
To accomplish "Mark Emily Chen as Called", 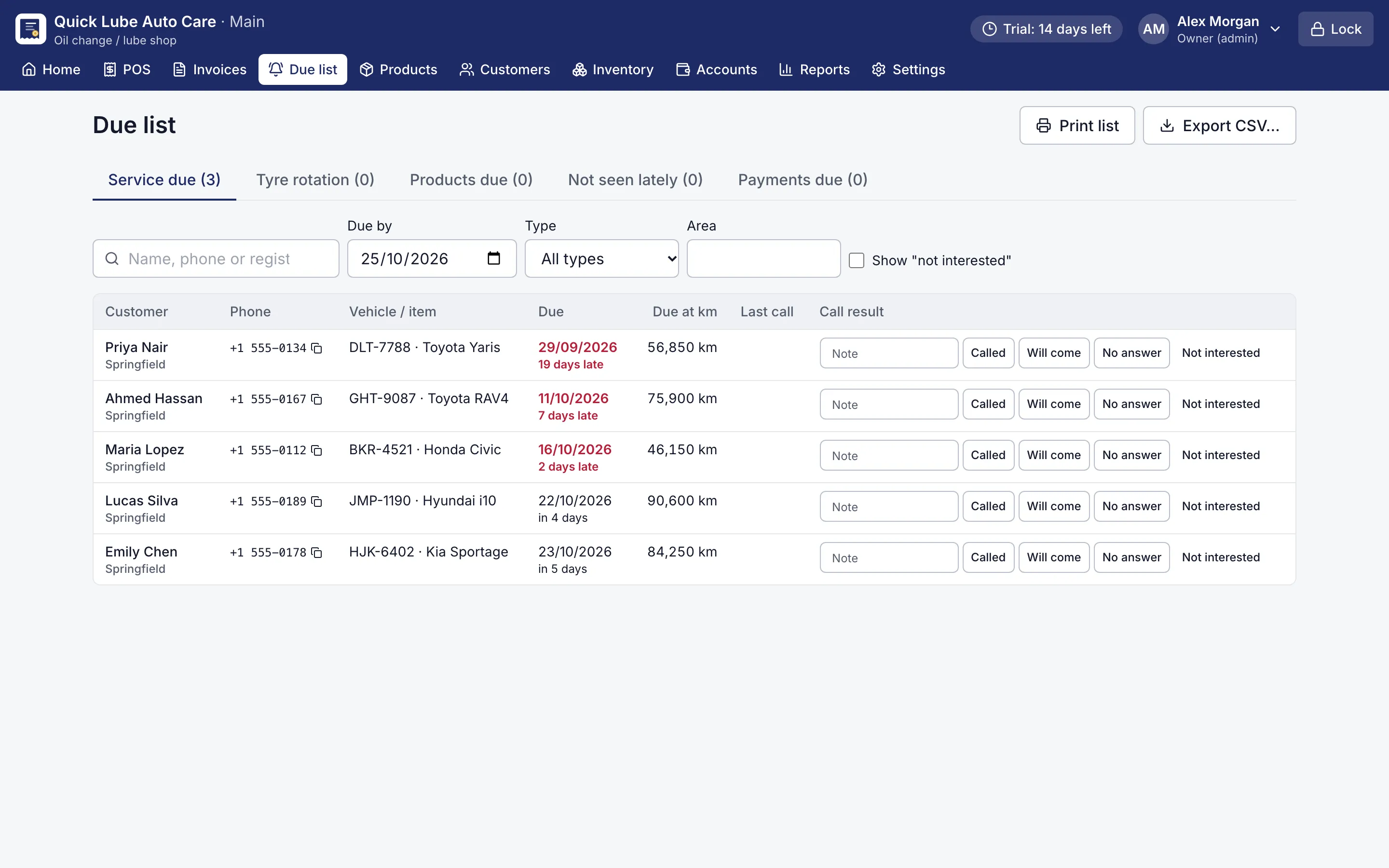I will [x=988, y=557].
